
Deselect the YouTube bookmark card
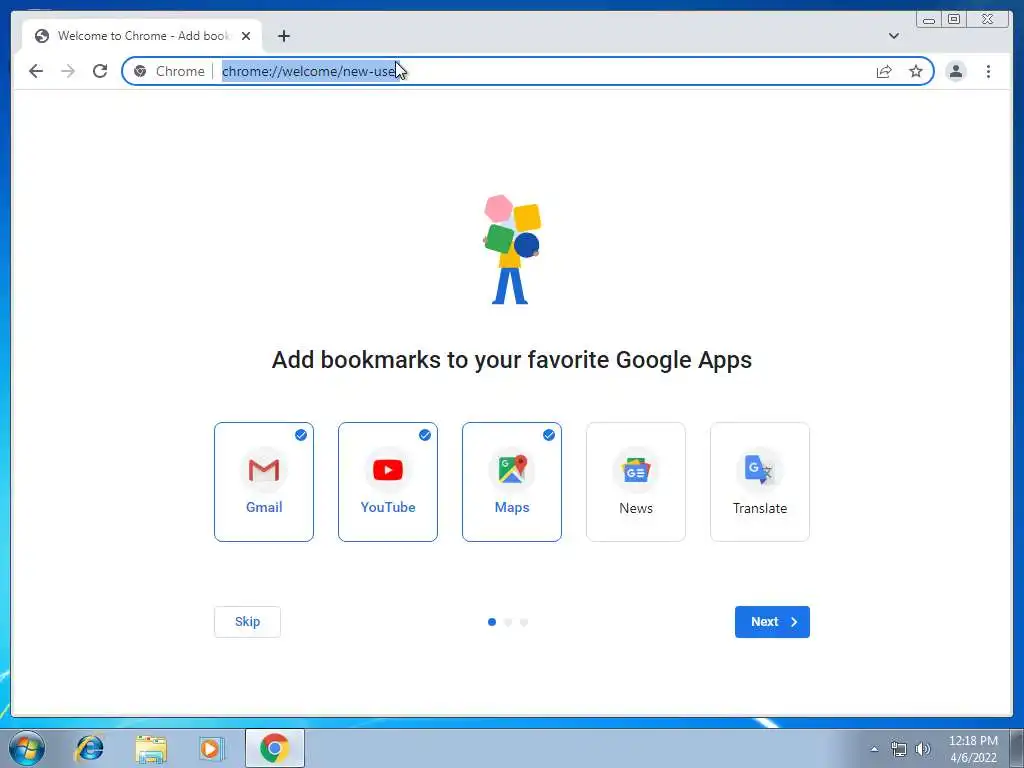click(x=388, y=482)
